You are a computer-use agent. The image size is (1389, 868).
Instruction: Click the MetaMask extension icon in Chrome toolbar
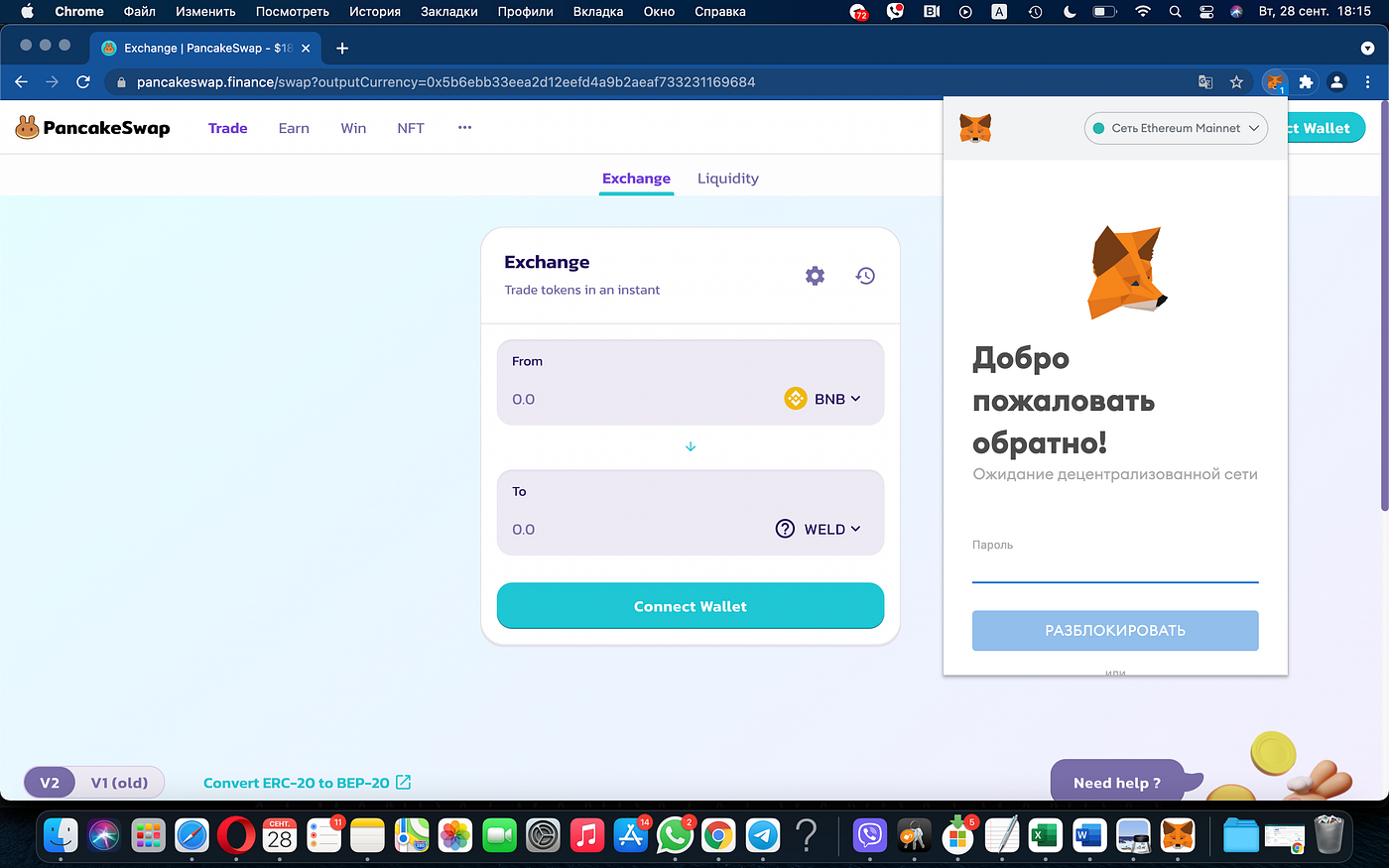coord(1275,82)
